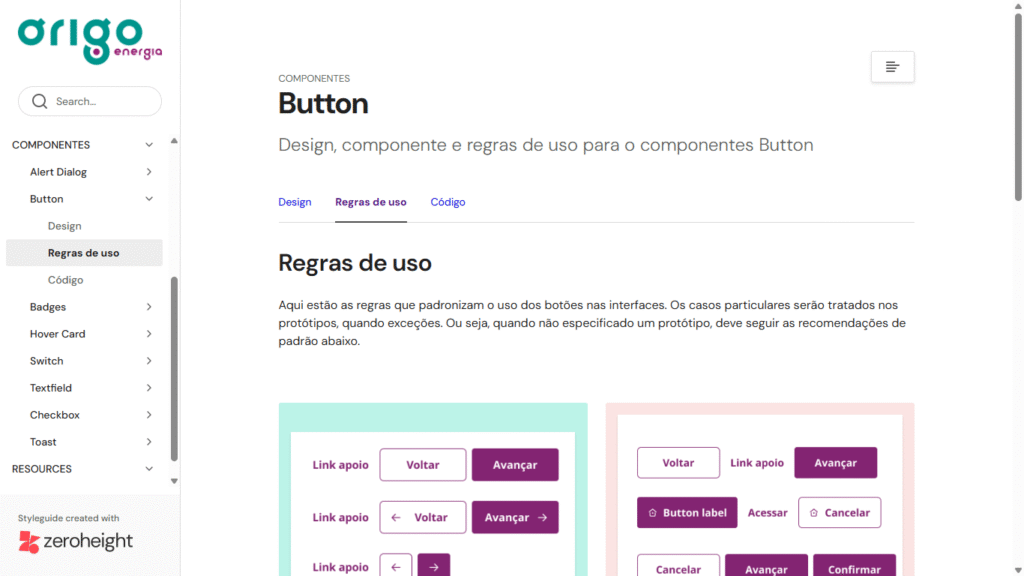Expand the Alert Dialog chevron
Screen dimensions: 1024x576
coord(149,172)
